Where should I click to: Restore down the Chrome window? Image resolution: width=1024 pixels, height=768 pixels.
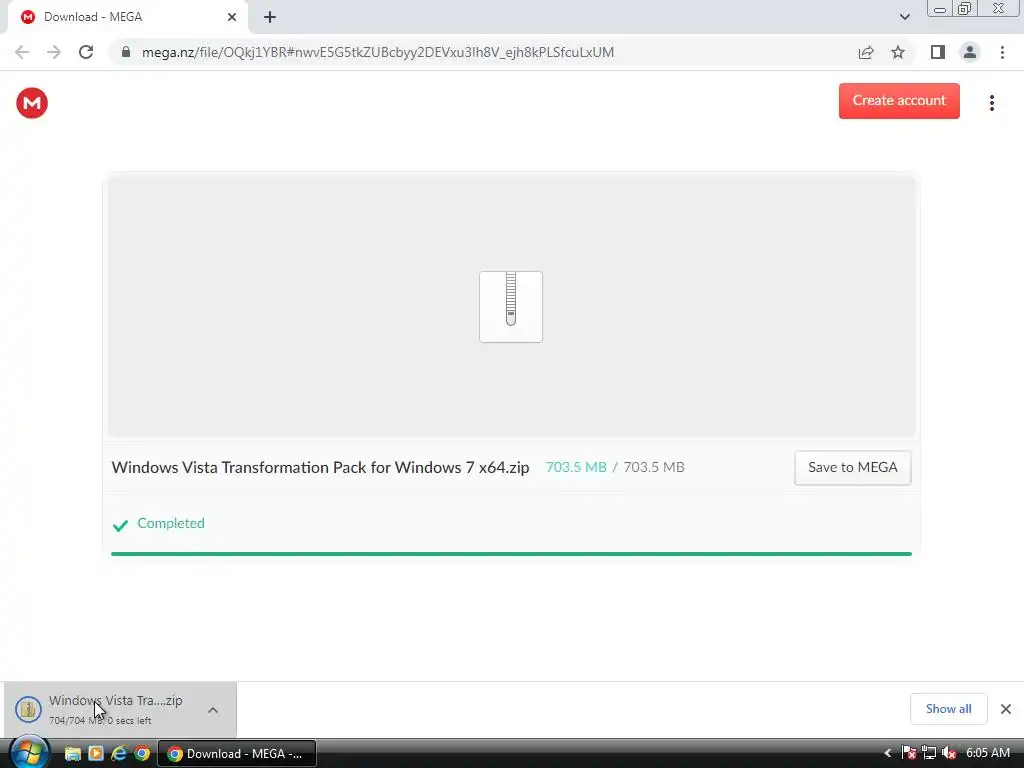(x=965, y=8)
